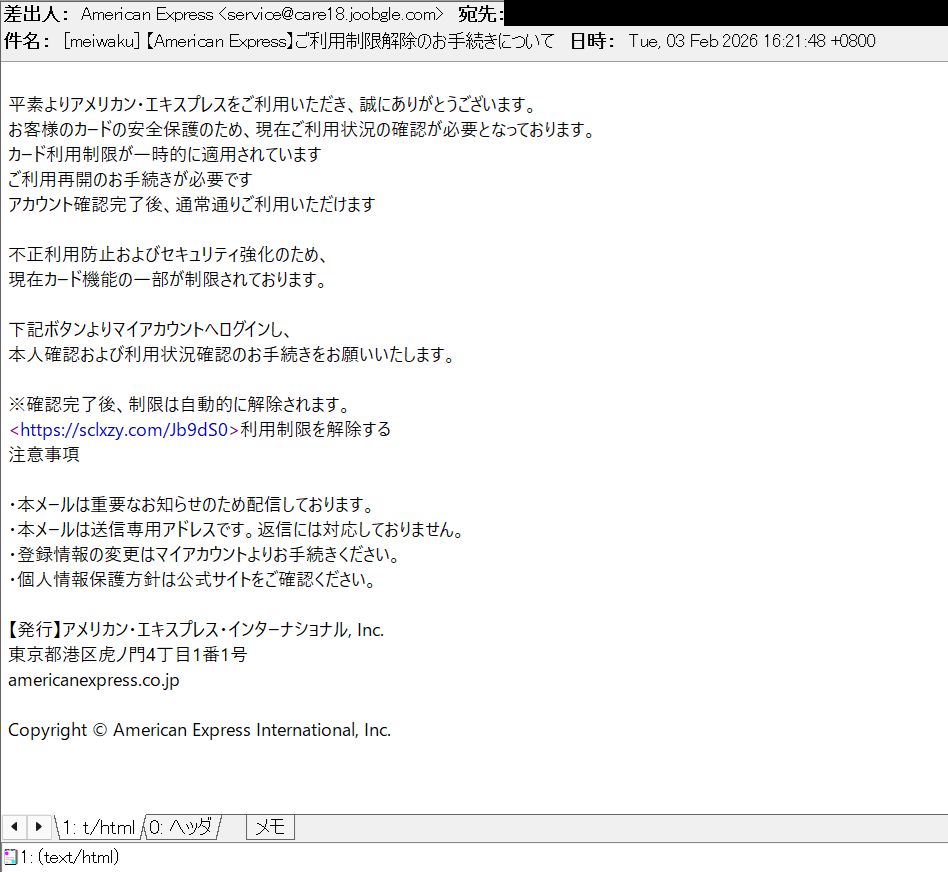Click the line ご利用再開のお手続きが必要です
Image resolution: width=948 pixels, height=872 pixels.
131,180
